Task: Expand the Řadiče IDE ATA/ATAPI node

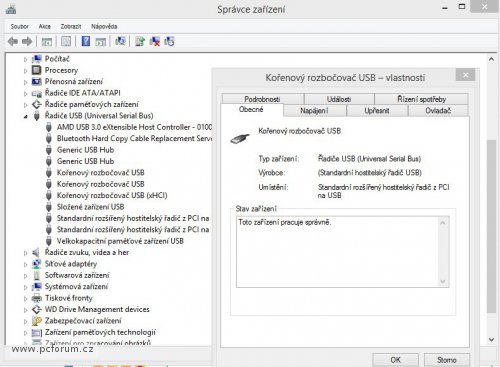Action: pos(25,94)
